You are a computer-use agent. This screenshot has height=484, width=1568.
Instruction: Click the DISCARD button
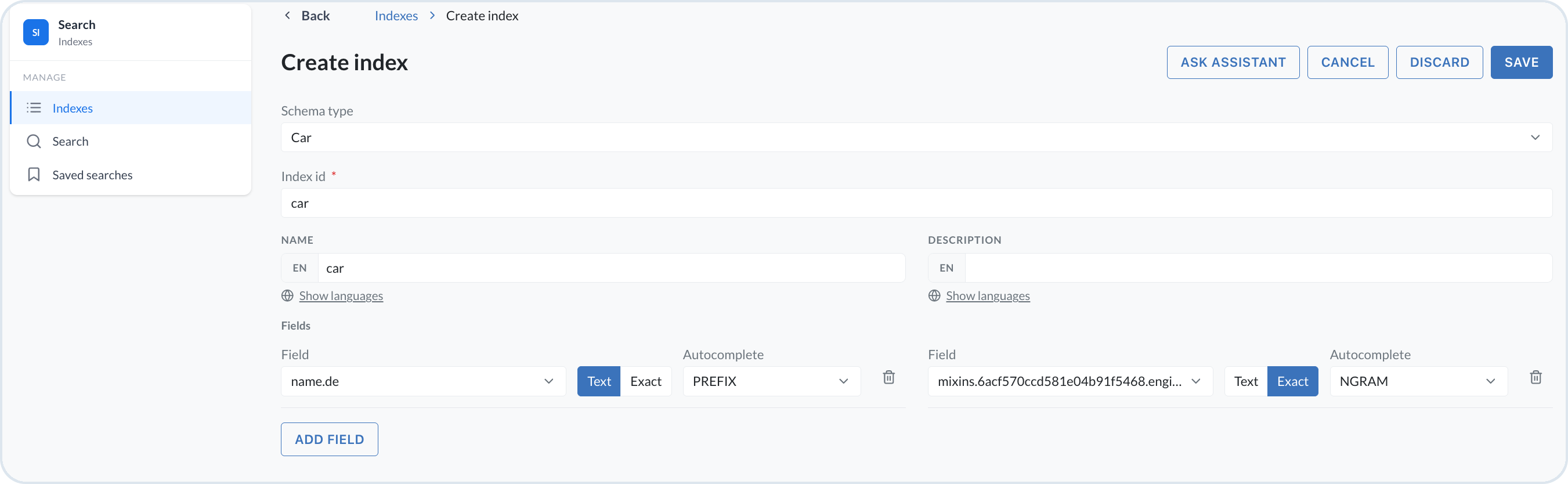[x=1439, y=62]
